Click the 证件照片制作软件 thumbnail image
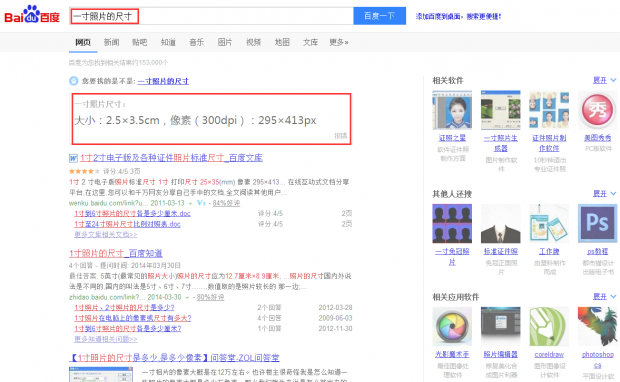Screen dimensions: 620x382 tap(549, 110)
